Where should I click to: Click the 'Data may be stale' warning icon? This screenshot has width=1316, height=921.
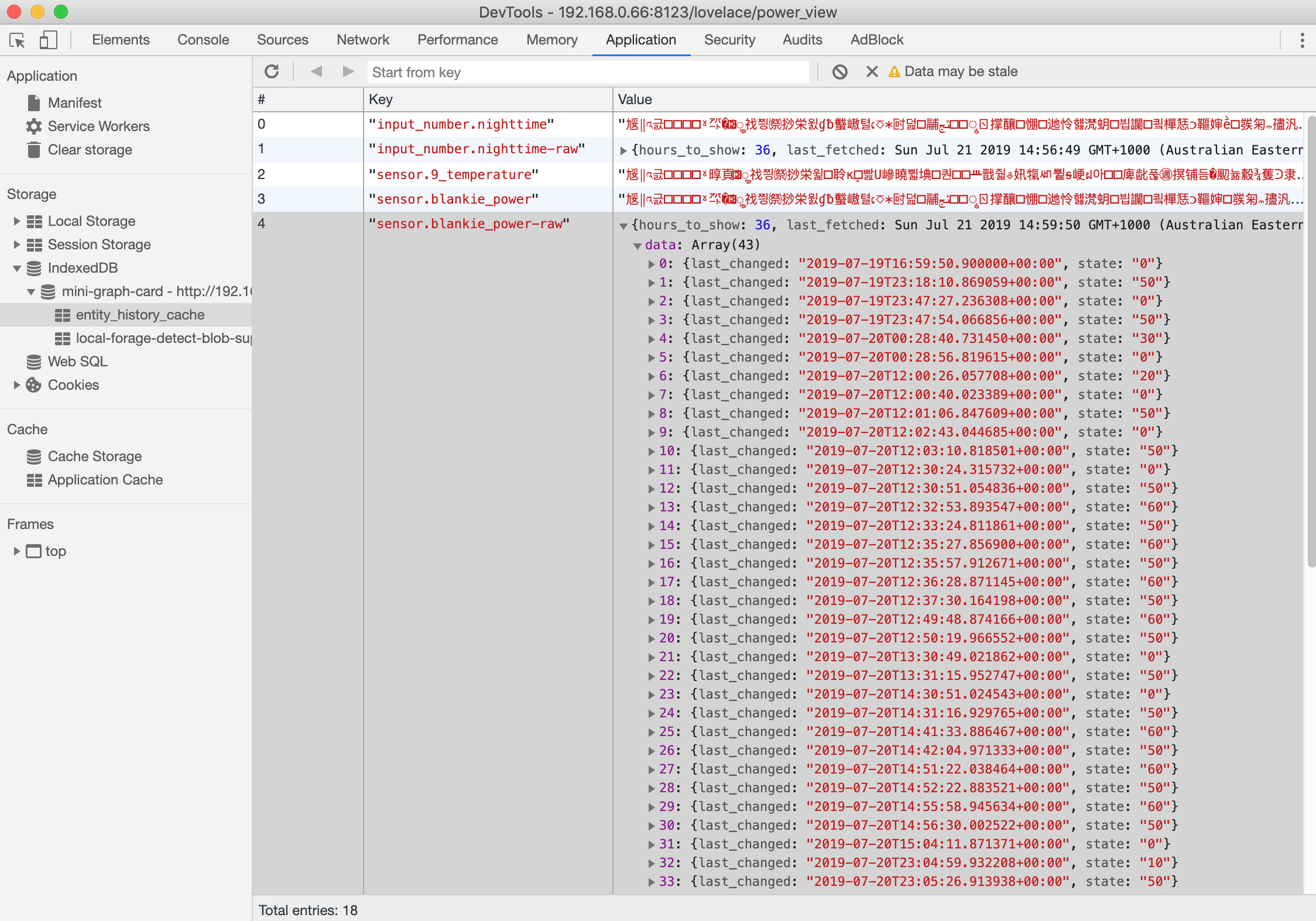tap(895, 71)
